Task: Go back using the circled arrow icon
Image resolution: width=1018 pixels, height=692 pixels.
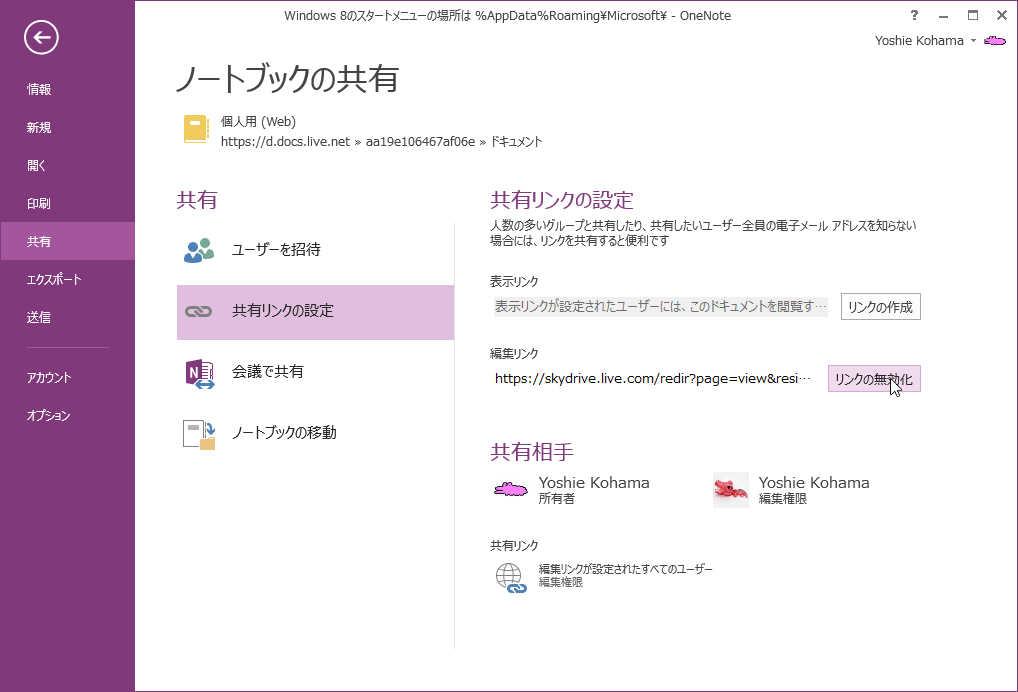Action: point(42,38)
